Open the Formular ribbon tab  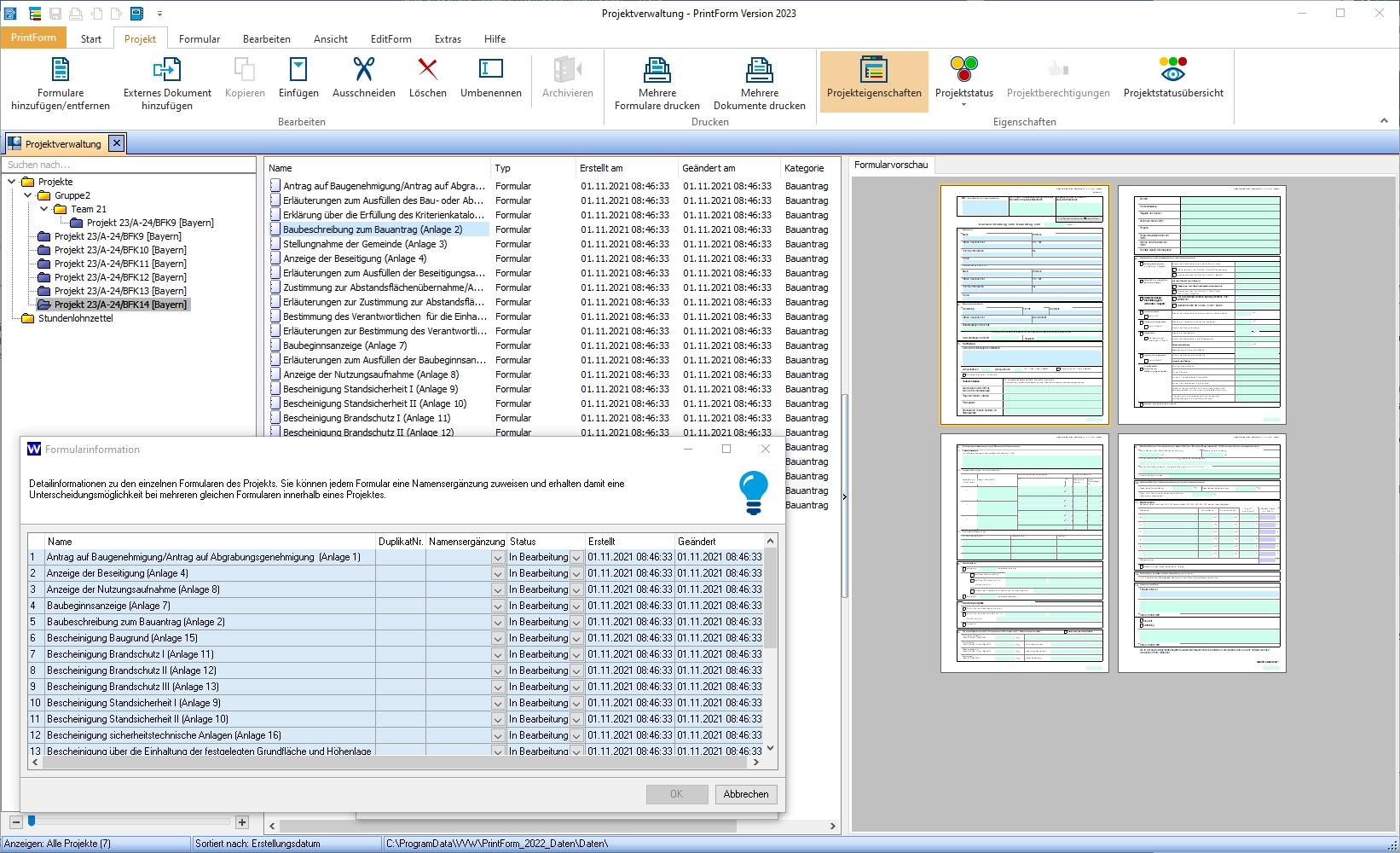click(x=200, y=39)
